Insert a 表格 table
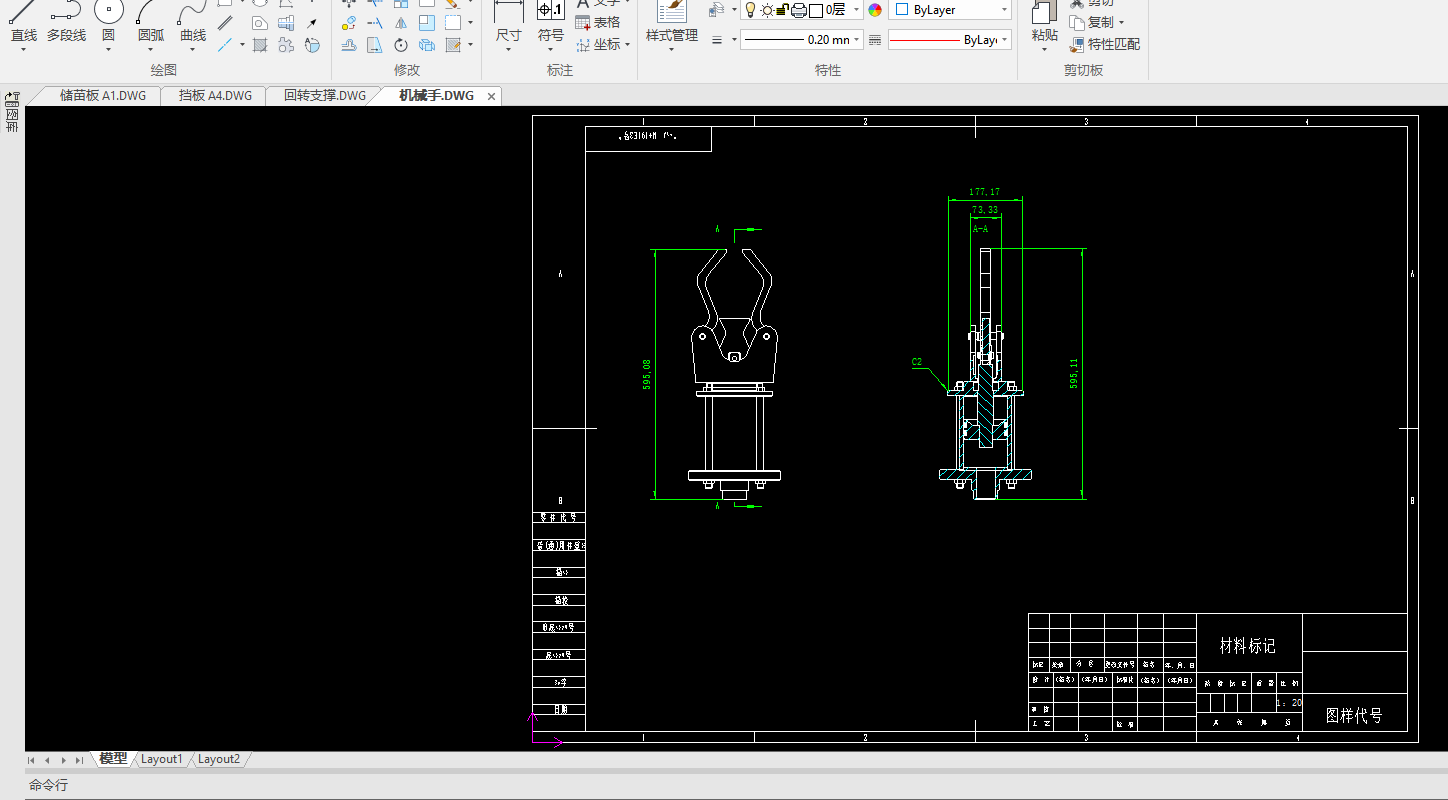This screenshot has width=1448, height=800. click(x=598, y=22)
